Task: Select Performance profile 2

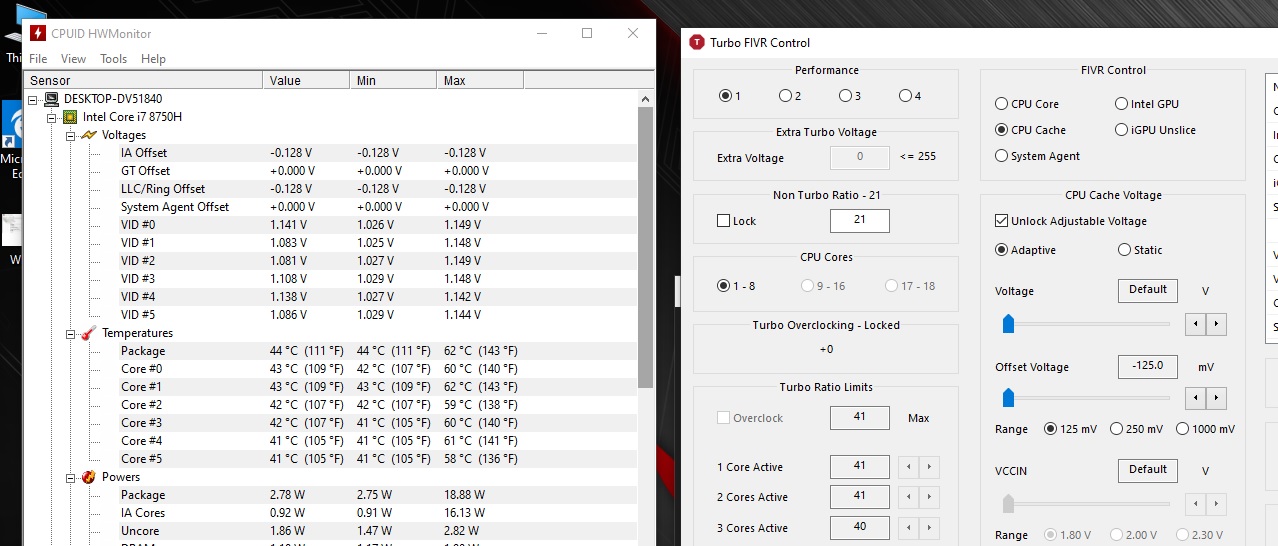Action: point(785,96)
